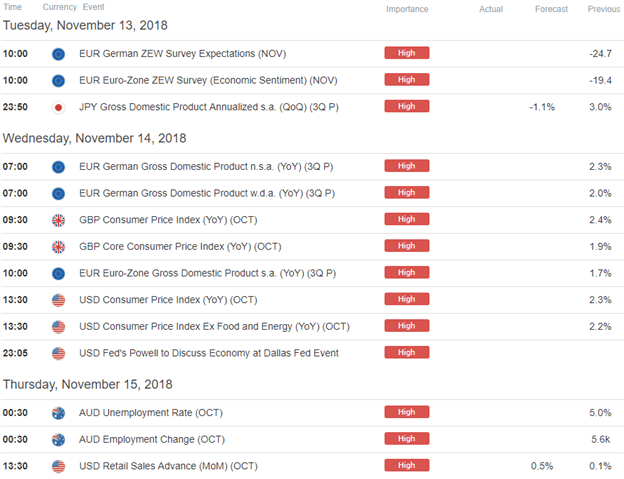
Task: Click EUR flag icon for German ZEW Survey
Action: tap(58, 54)
